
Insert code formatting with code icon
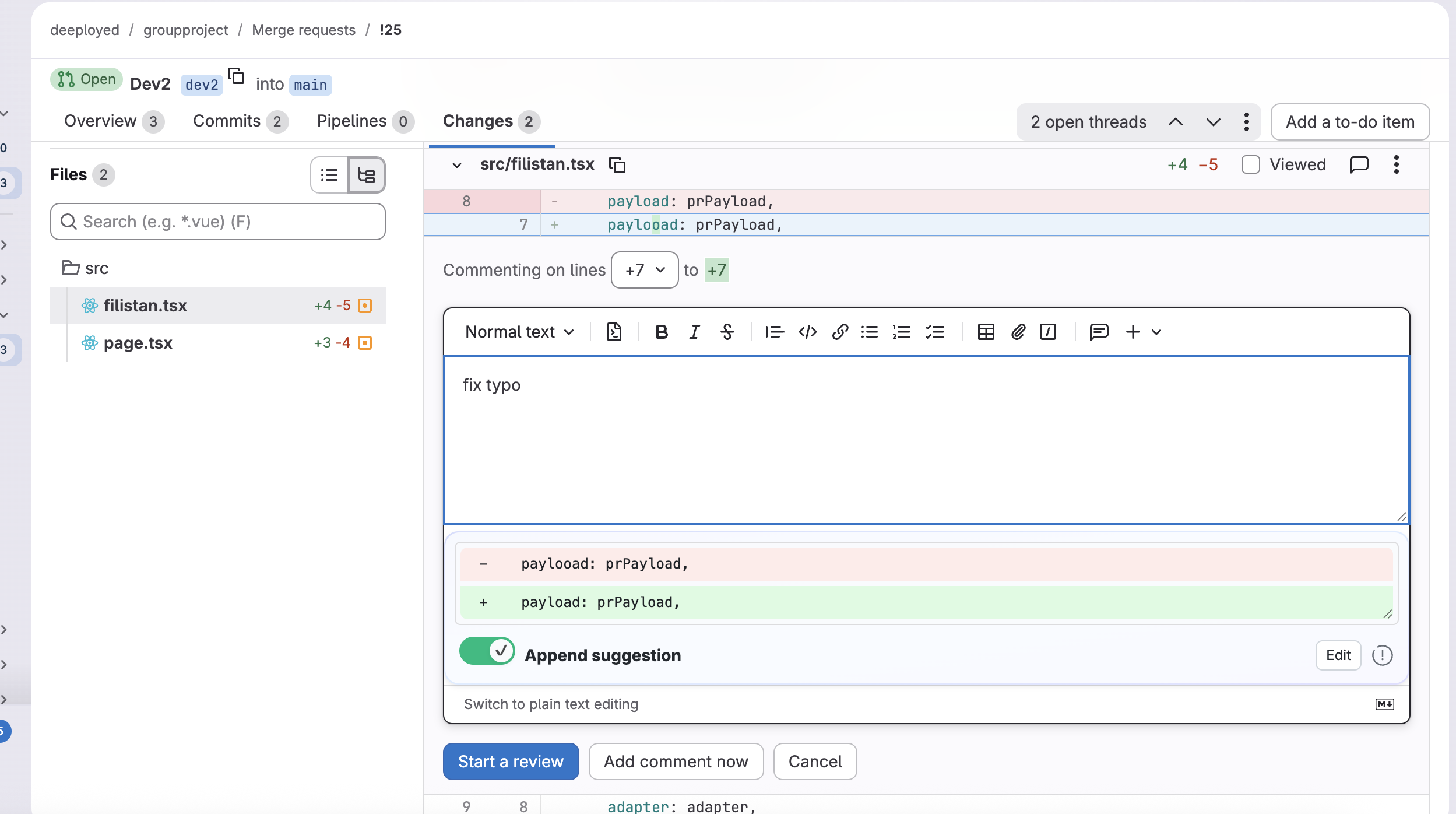point(807,332)
